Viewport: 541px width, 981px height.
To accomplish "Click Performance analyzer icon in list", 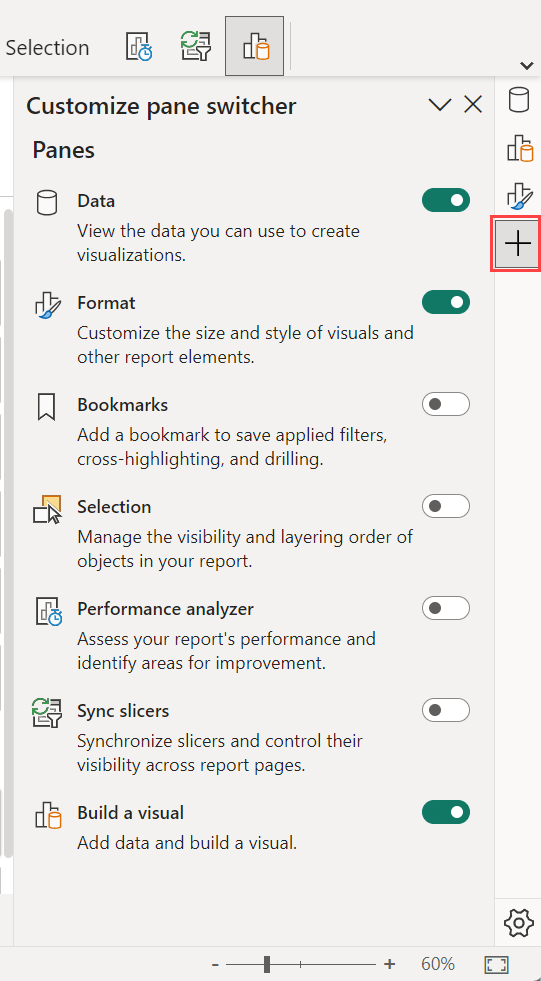I will (x=49, y=611).
